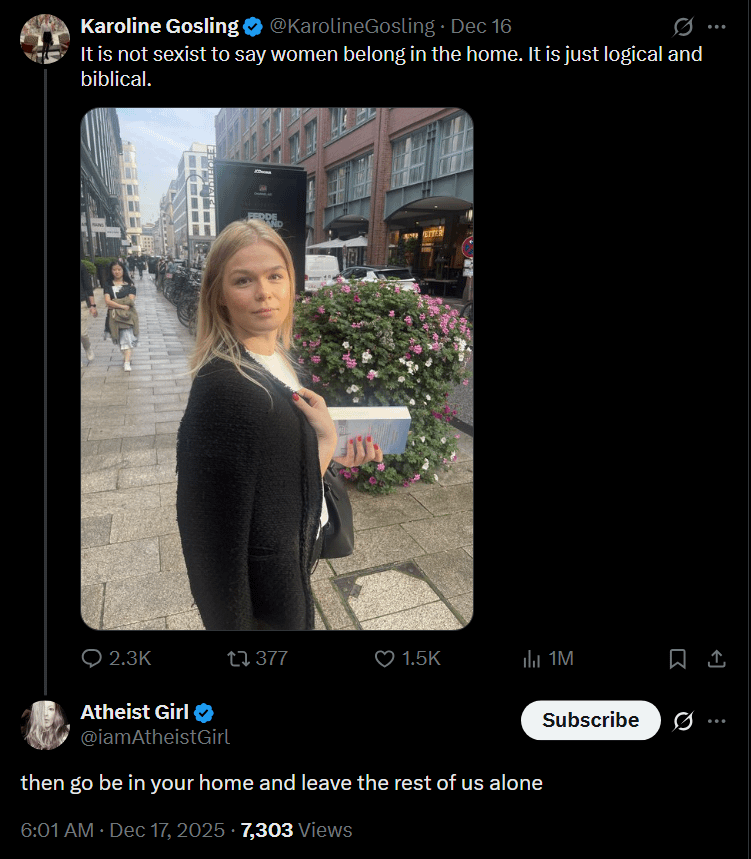The width and height of the screenshot is (751, 859).
Task: Open the more options menu on Karoline's post
Action: 716,27
